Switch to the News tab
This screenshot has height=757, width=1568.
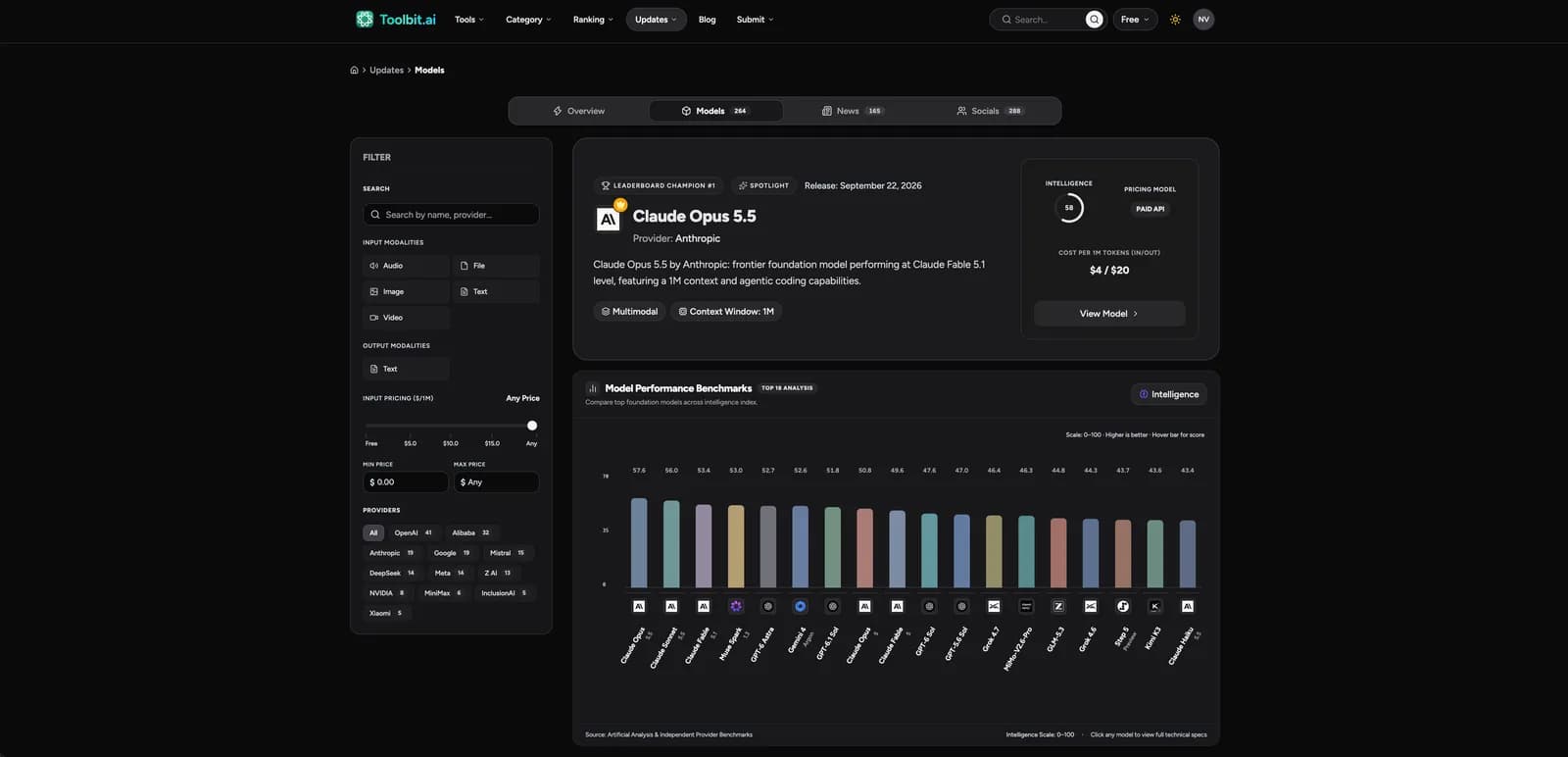[x=852, y=111]
